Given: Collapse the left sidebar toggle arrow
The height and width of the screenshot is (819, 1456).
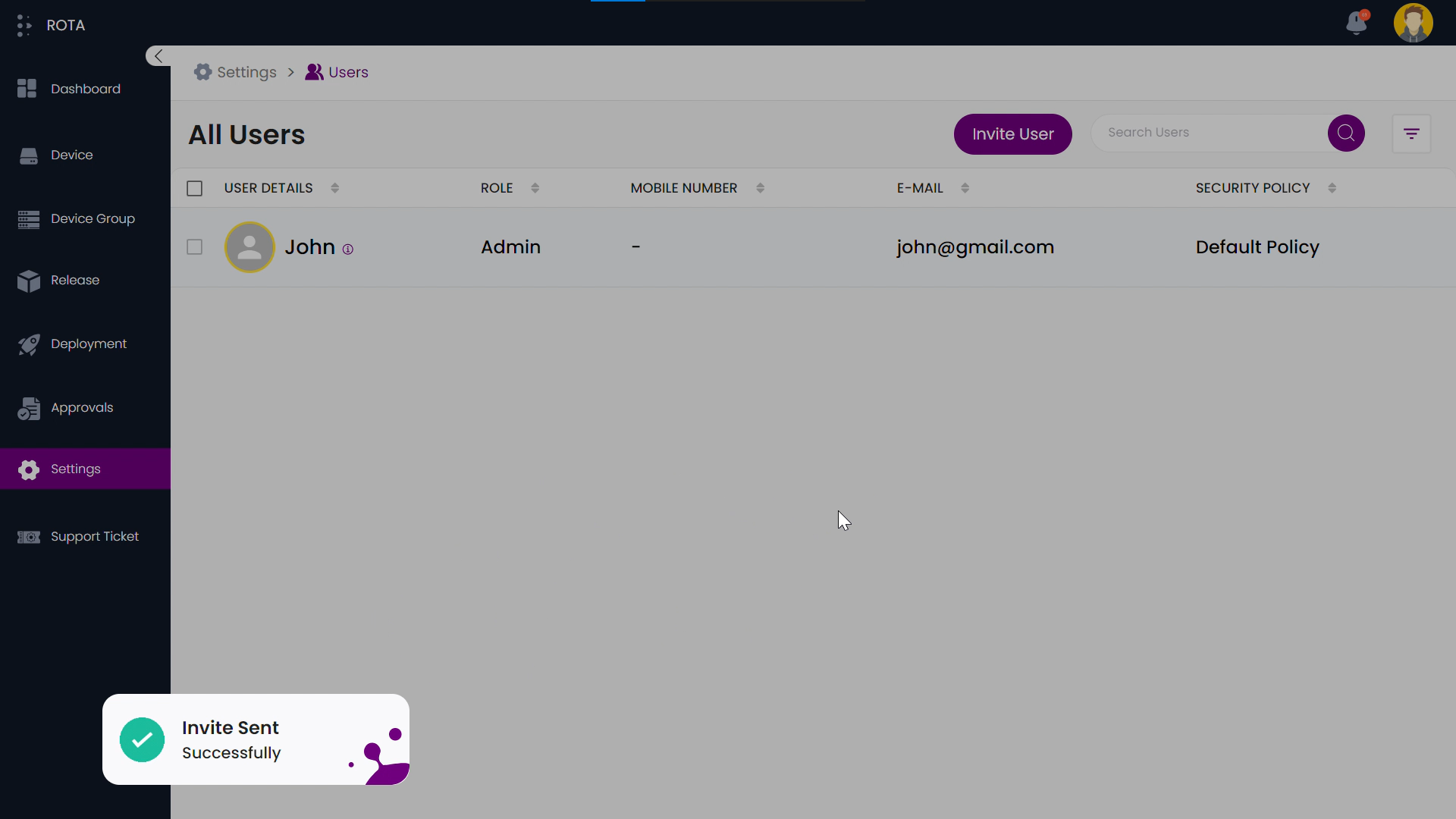Looking at the screenshot, I should pos(159,55).
